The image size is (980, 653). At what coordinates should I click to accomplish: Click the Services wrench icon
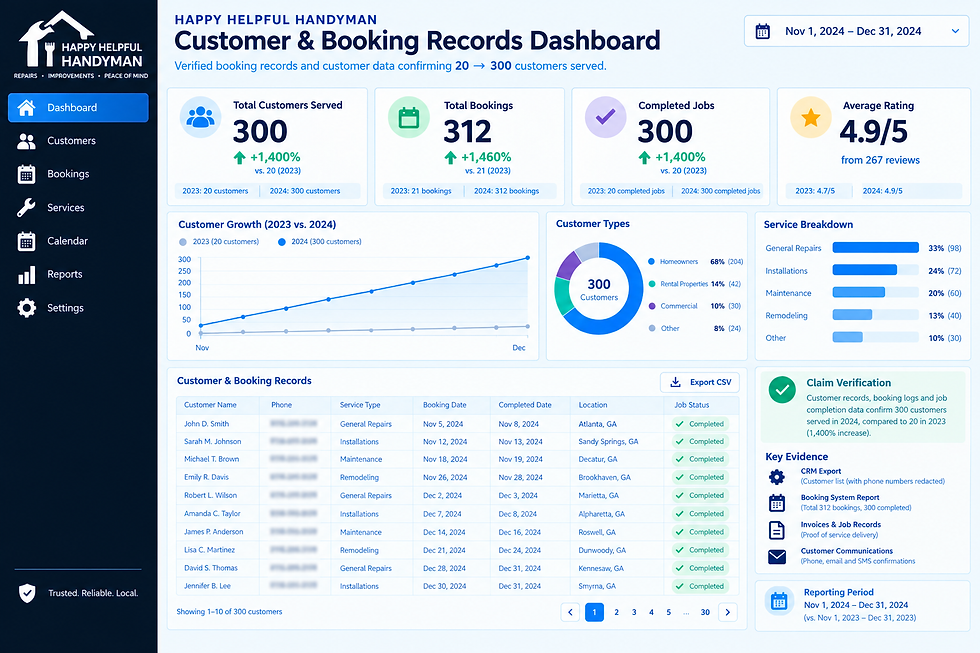[26, 207]
